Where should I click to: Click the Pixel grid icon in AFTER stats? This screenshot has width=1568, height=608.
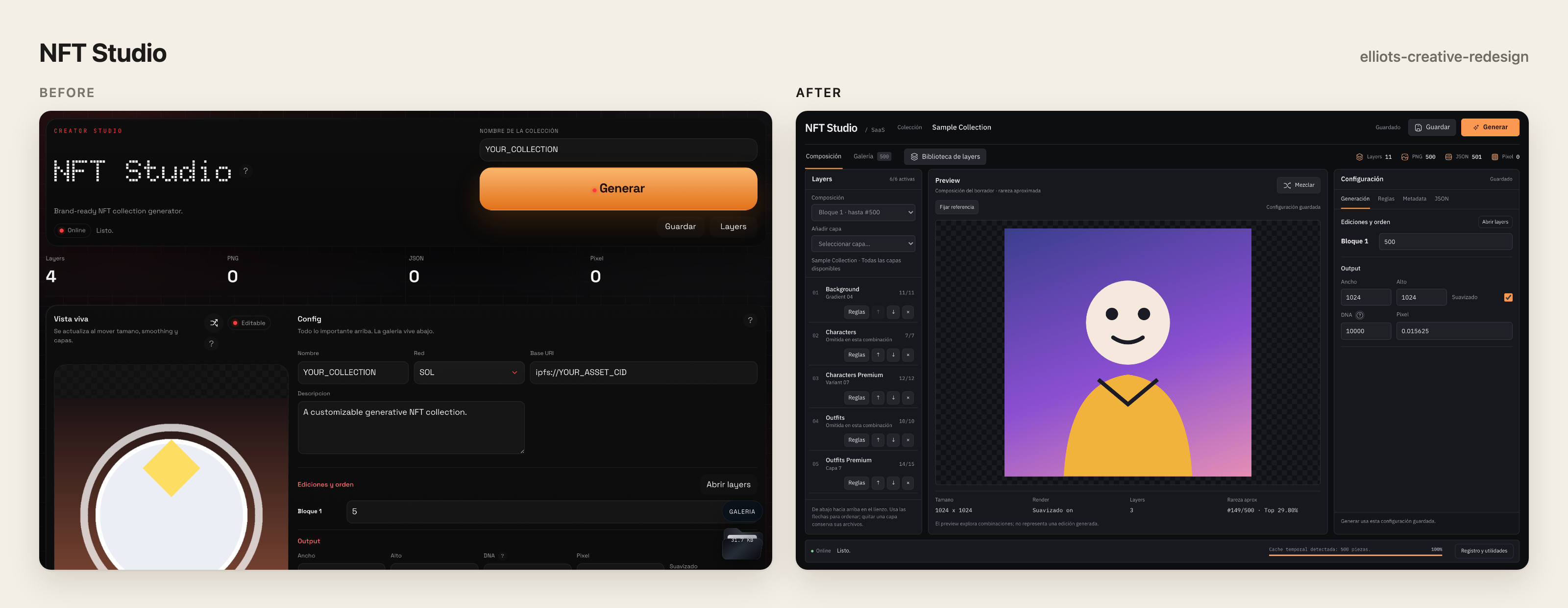point(1494,157)
